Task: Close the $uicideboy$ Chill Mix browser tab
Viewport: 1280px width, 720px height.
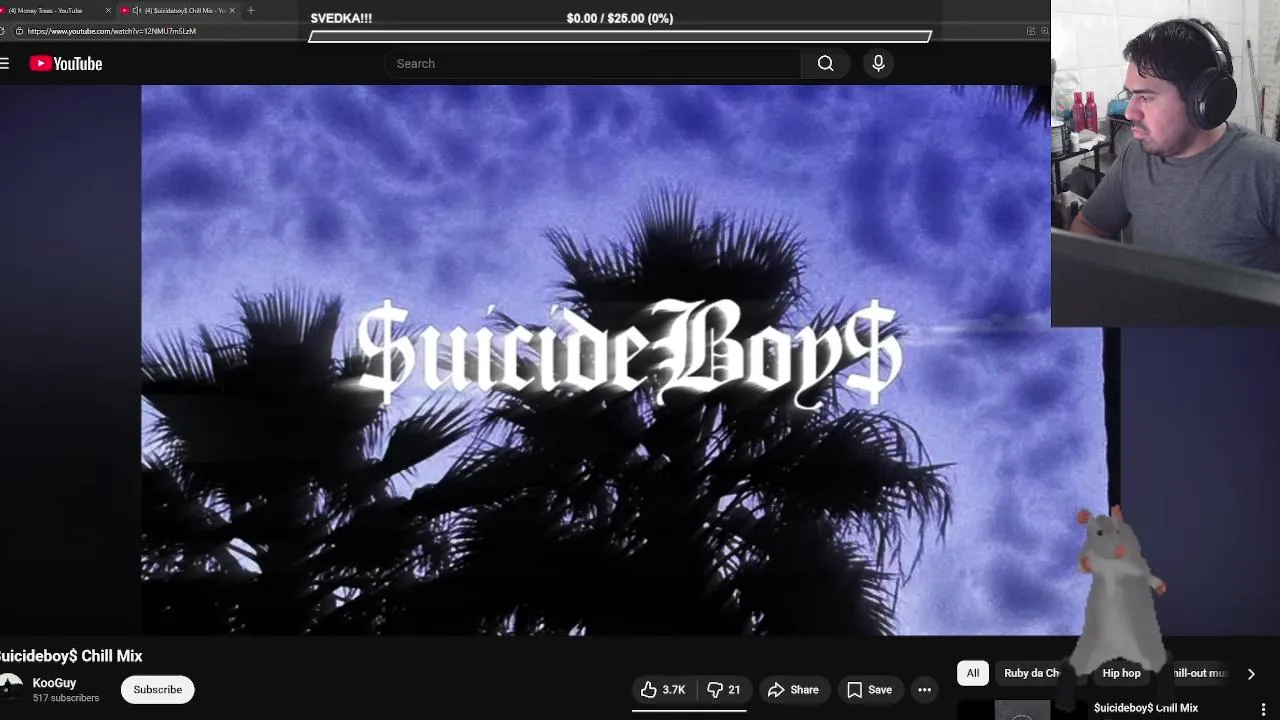Action: [232, 10]
